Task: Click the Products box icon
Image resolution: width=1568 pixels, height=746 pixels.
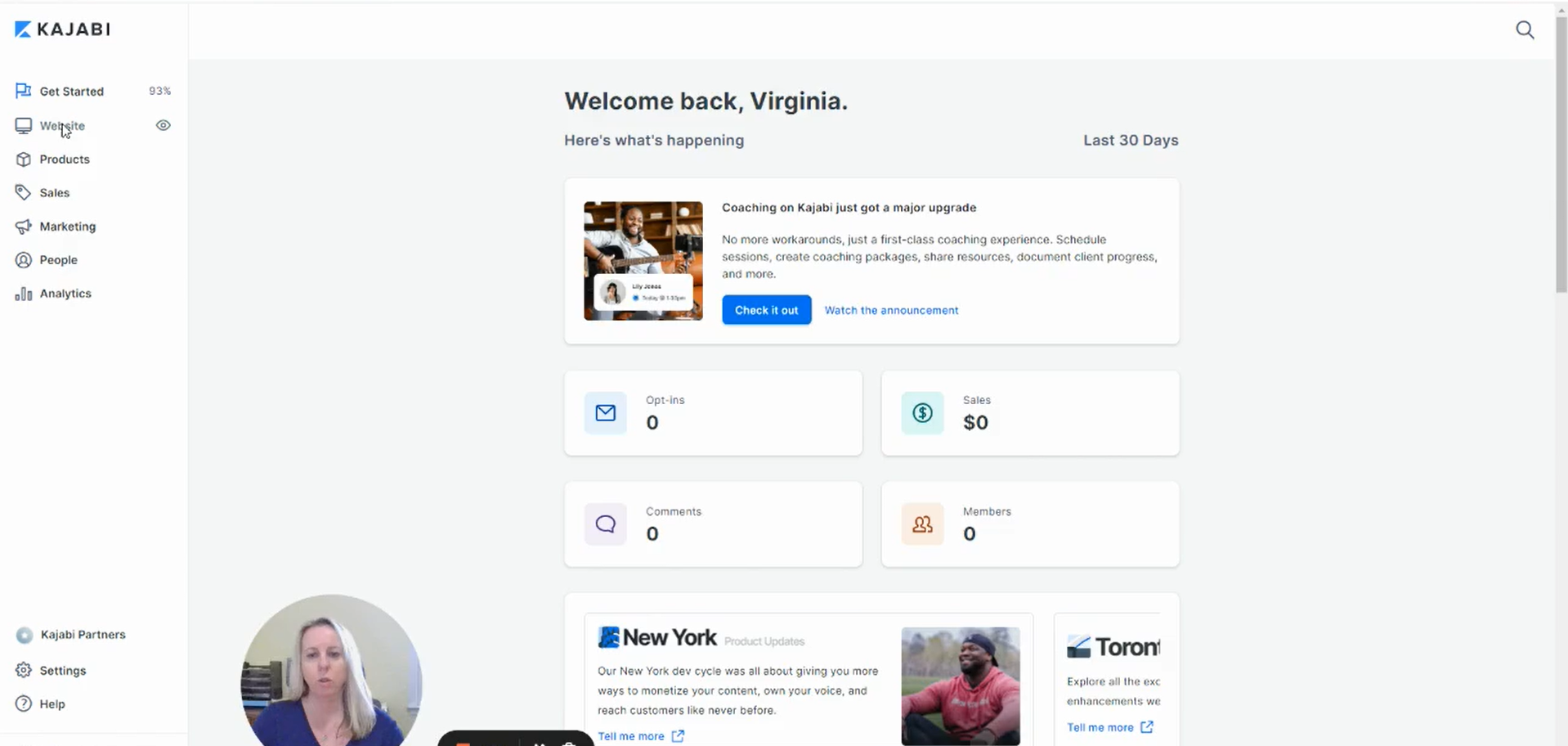Action: click(x=23, y=160)
